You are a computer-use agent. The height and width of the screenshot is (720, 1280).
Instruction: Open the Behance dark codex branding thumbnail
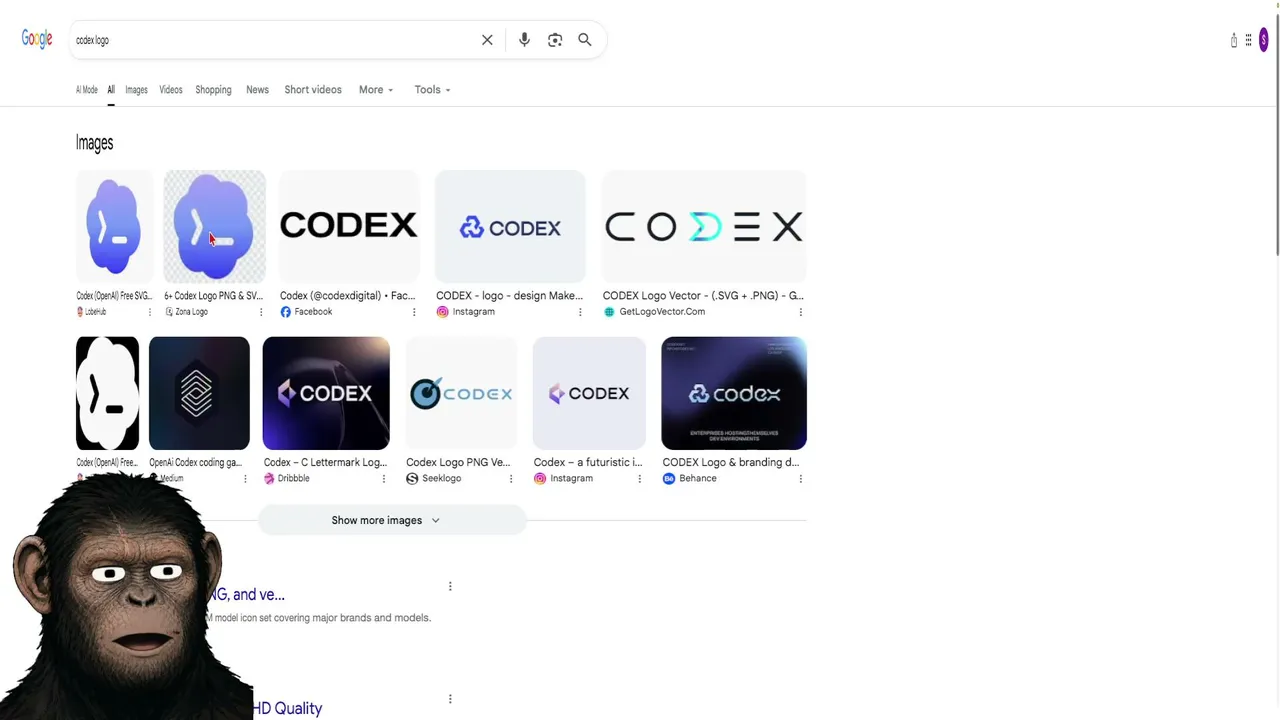[734, 393]
